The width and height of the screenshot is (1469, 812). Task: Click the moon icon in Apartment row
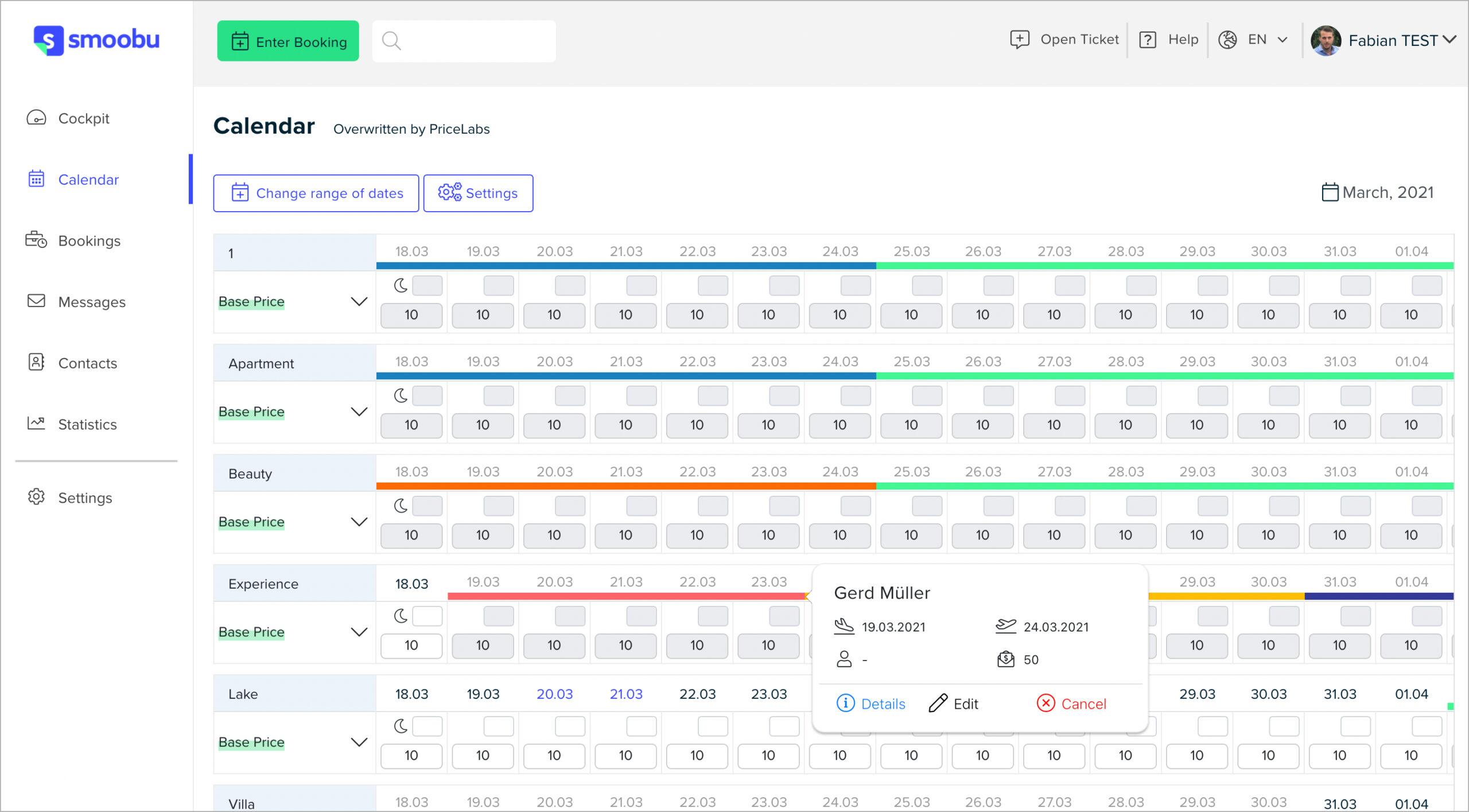coord(401,395)
